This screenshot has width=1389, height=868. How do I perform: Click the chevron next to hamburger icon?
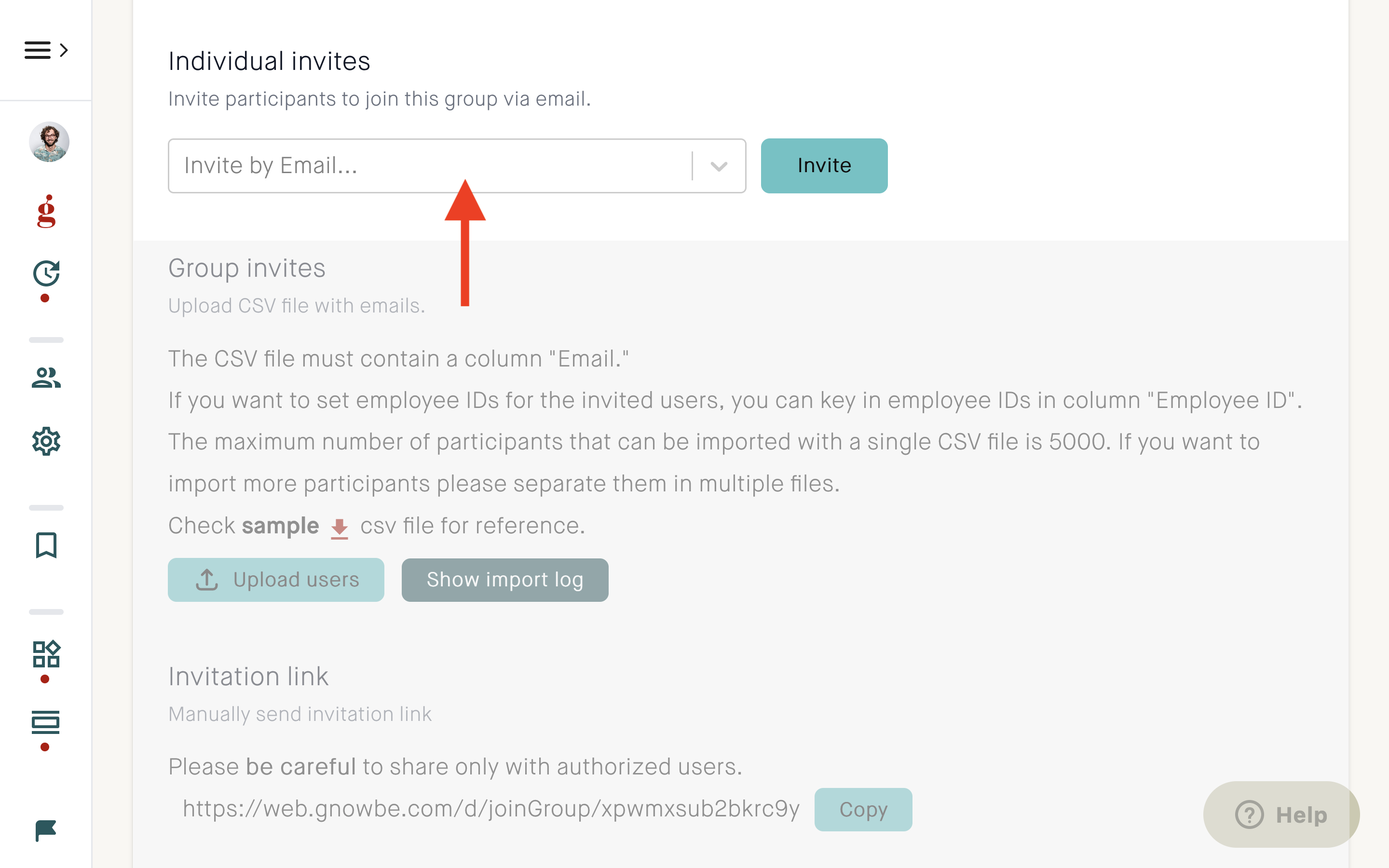[x=64, y=50]
